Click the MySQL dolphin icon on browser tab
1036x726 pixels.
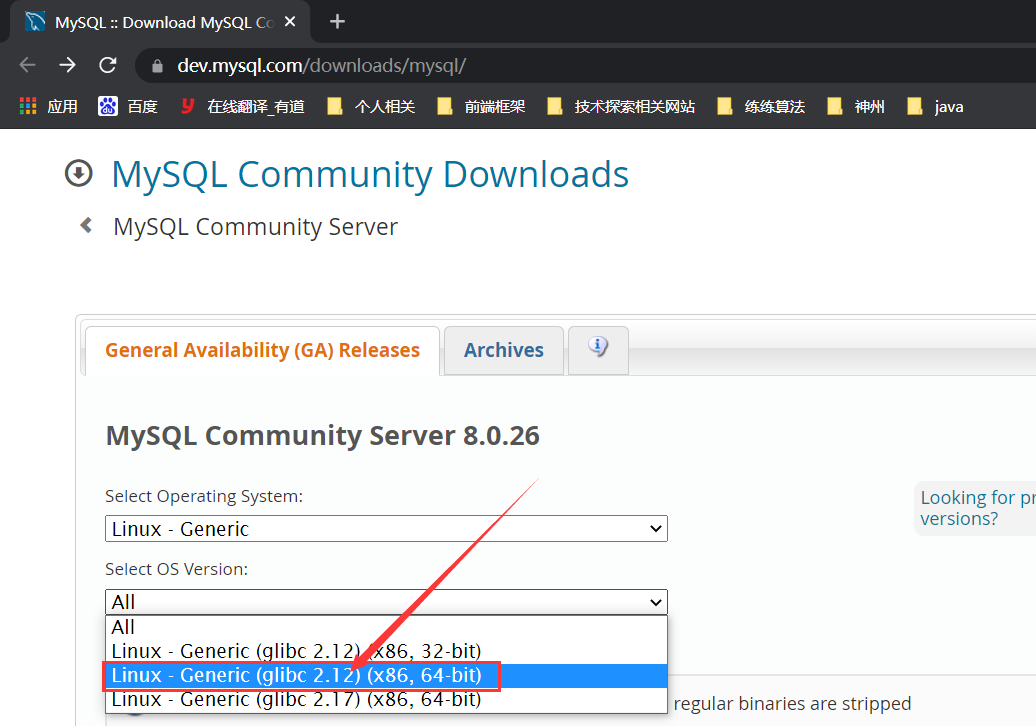pyautogui.click(x=33, y=20)
